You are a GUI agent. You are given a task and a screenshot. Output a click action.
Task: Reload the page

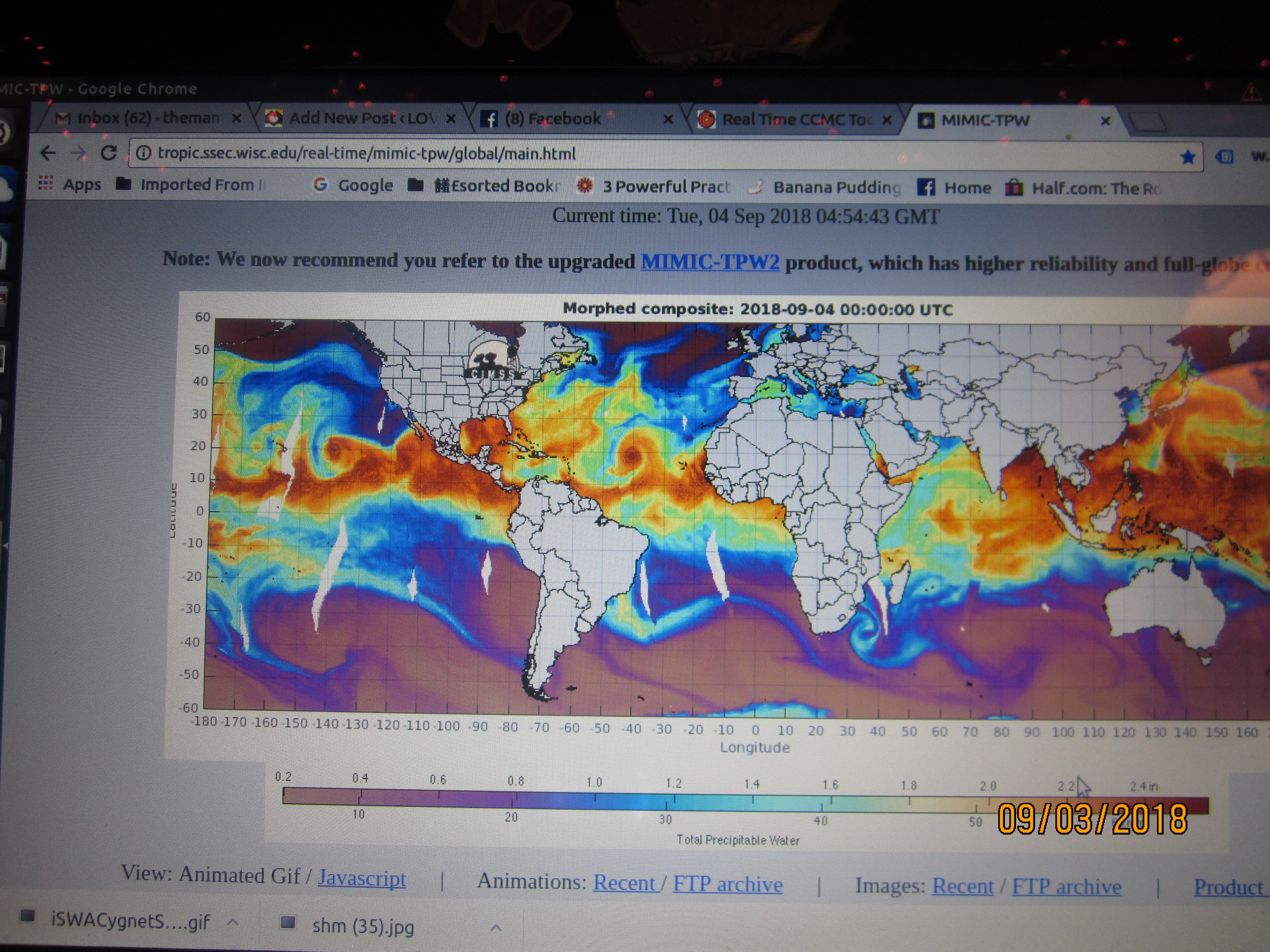tap(109, 153)
